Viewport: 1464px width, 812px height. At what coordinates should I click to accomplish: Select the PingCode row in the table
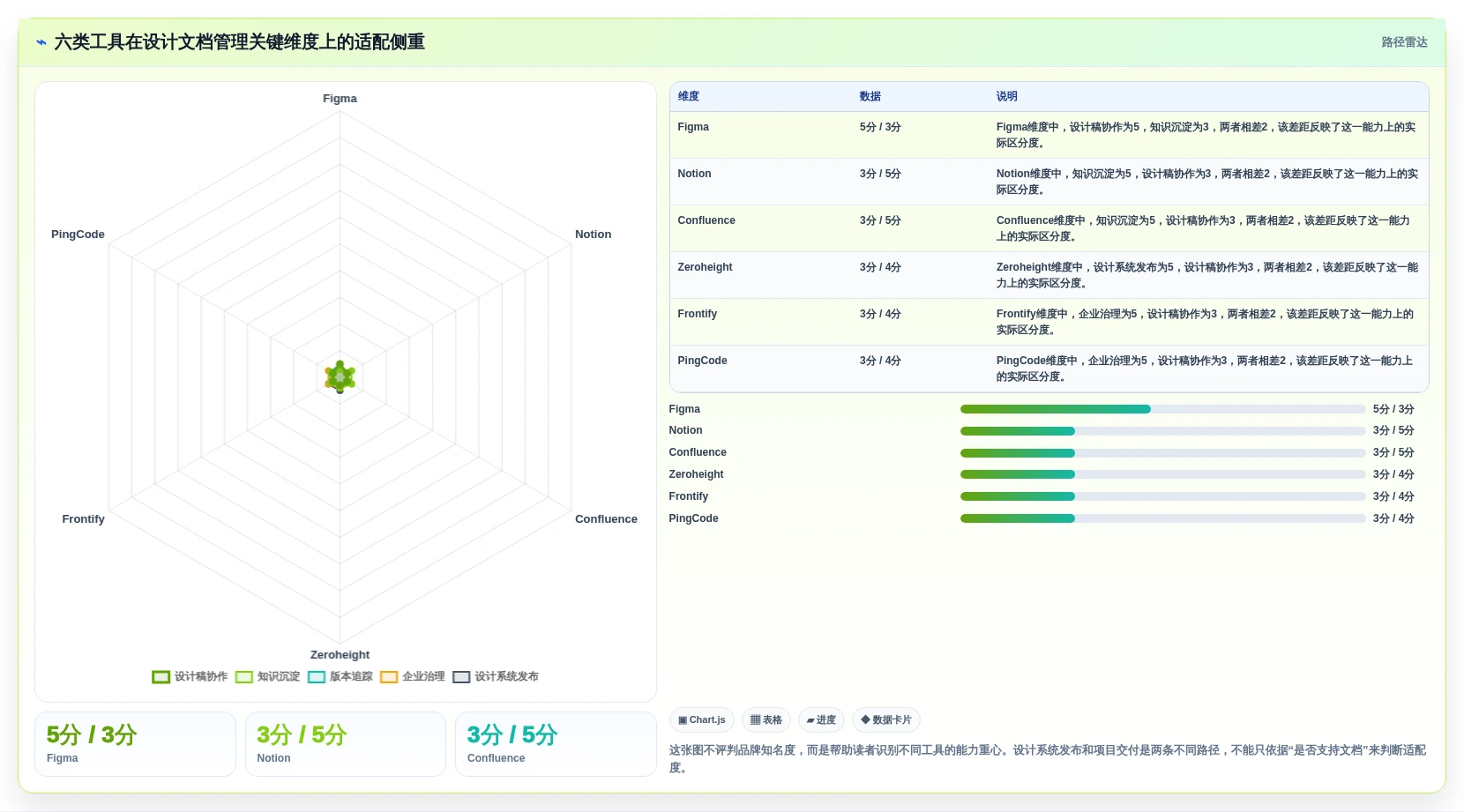pos(1049,369)
